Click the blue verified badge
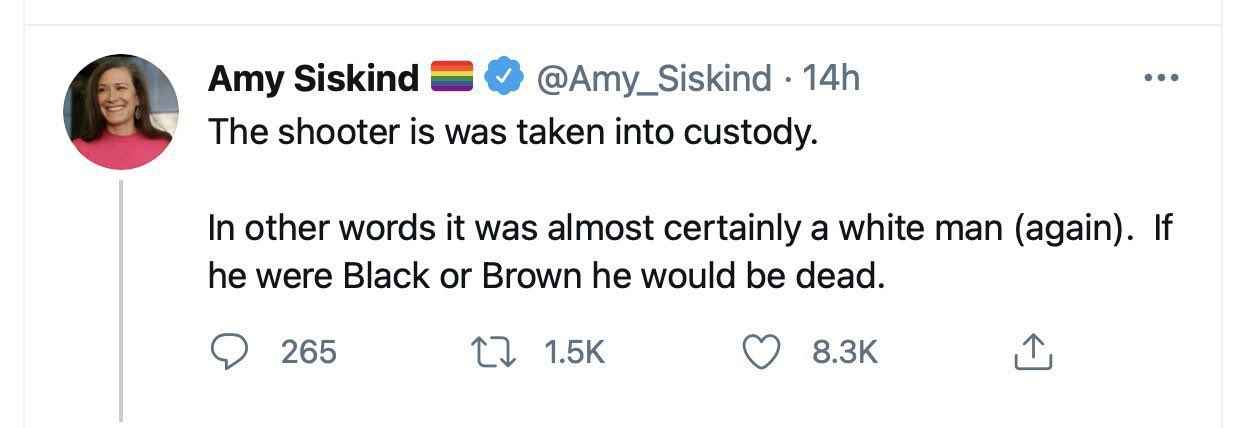The width and height of the screenshot is (1256, 428). [x=504, y=76]
